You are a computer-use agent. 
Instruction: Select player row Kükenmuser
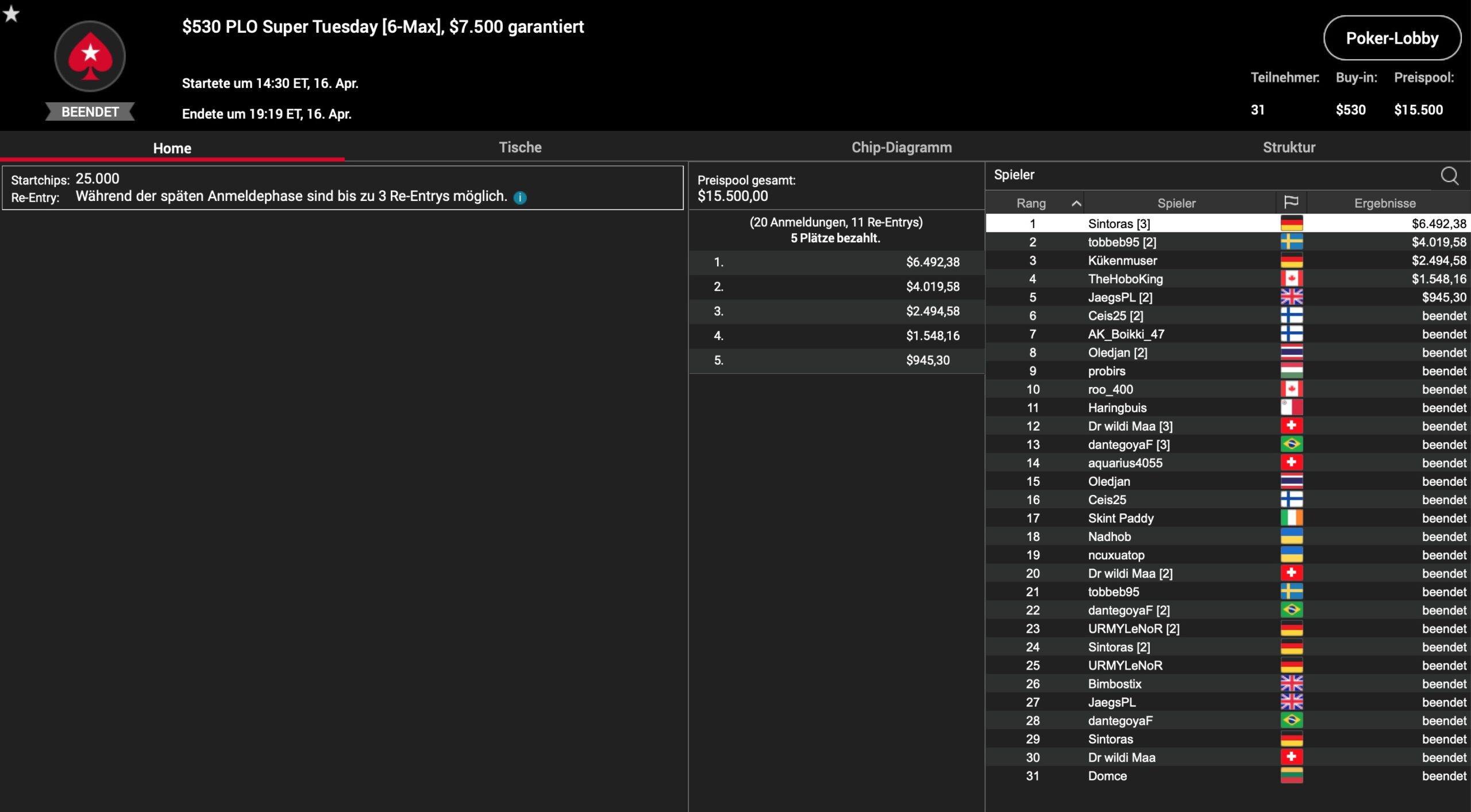(1122, 261)
